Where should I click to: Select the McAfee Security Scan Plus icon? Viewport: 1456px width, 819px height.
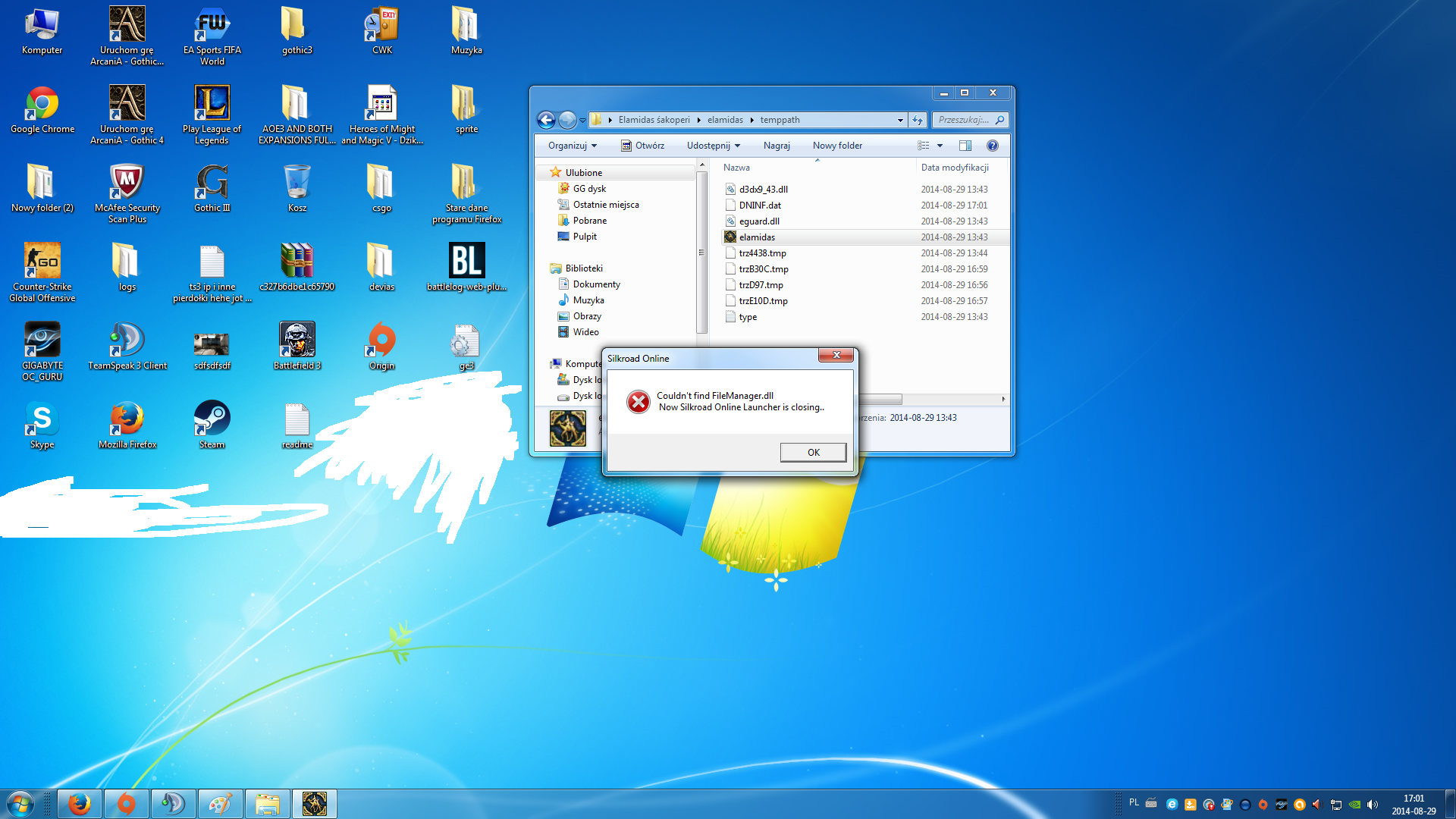(x=127, y=195)
